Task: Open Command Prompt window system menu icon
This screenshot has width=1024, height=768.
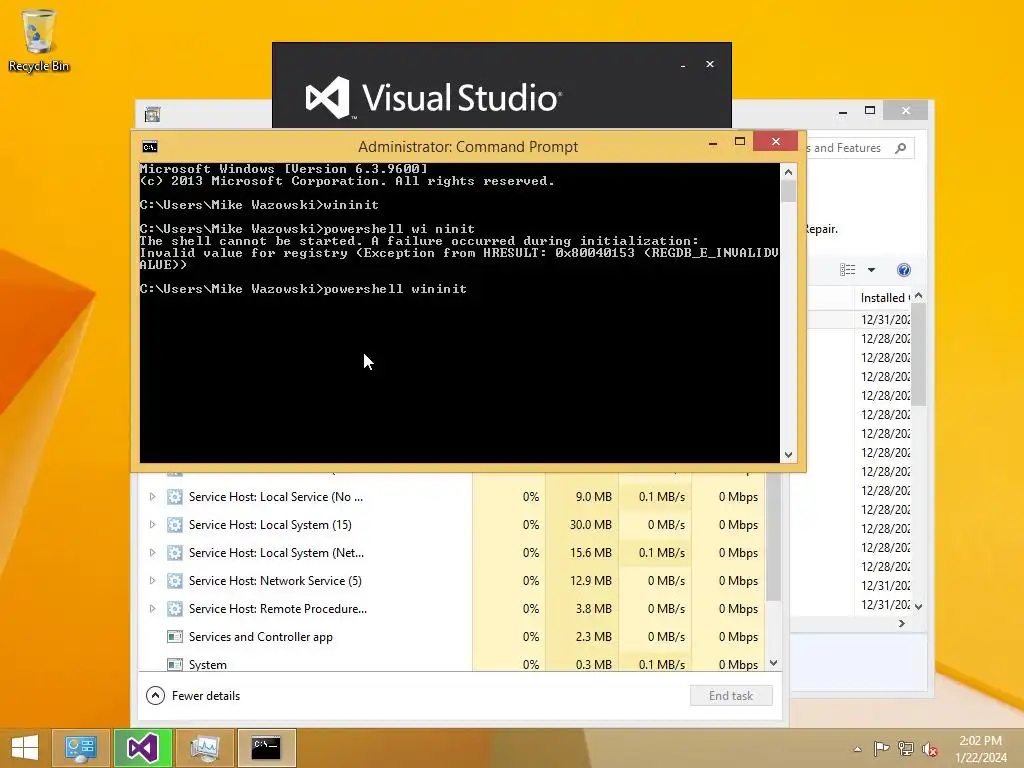Action: (150, 147)
